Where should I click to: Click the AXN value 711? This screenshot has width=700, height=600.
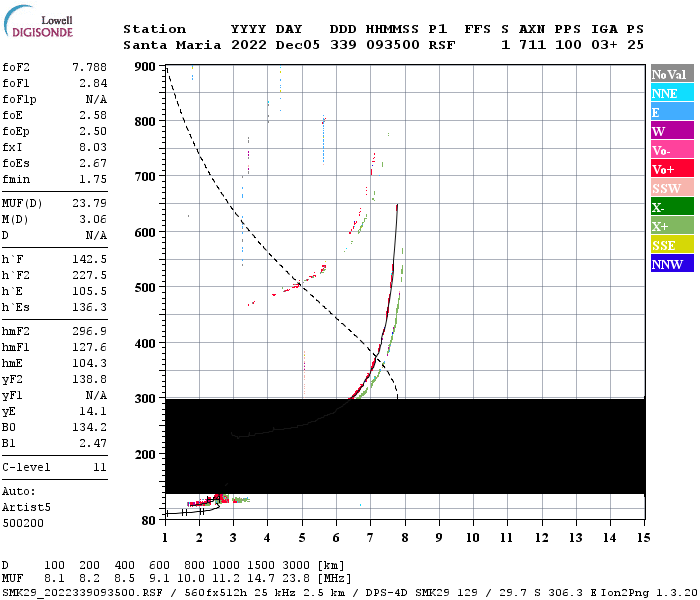(x=532, y=45)
